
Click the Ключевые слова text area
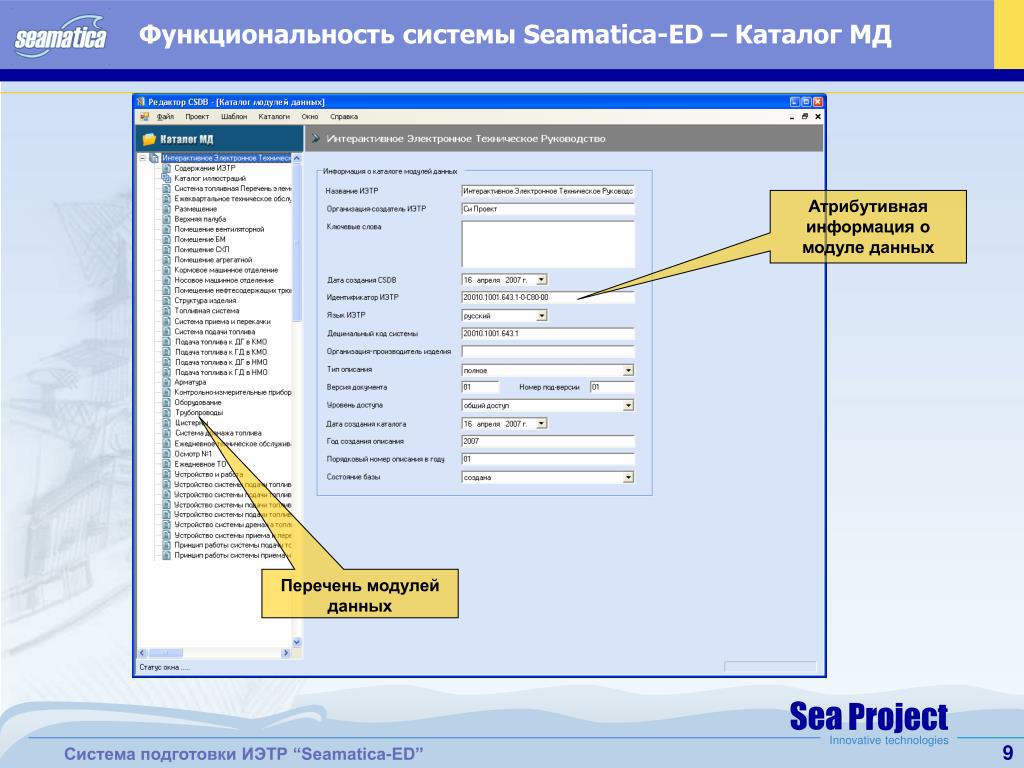[548, 244]
